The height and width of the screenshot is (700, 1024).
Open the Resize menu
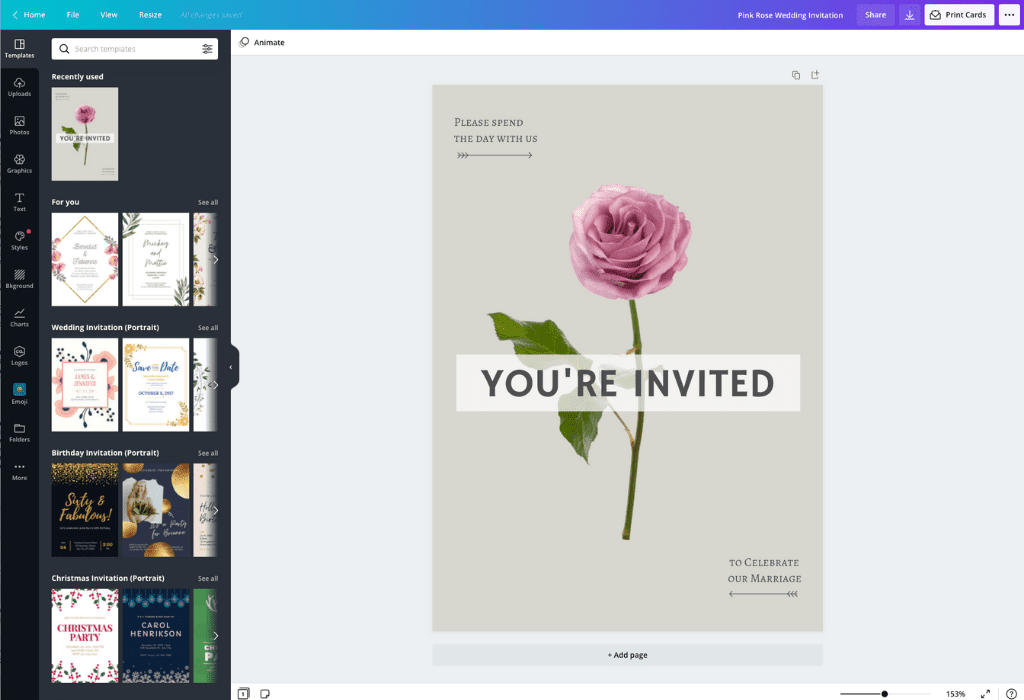click(150, 14)
